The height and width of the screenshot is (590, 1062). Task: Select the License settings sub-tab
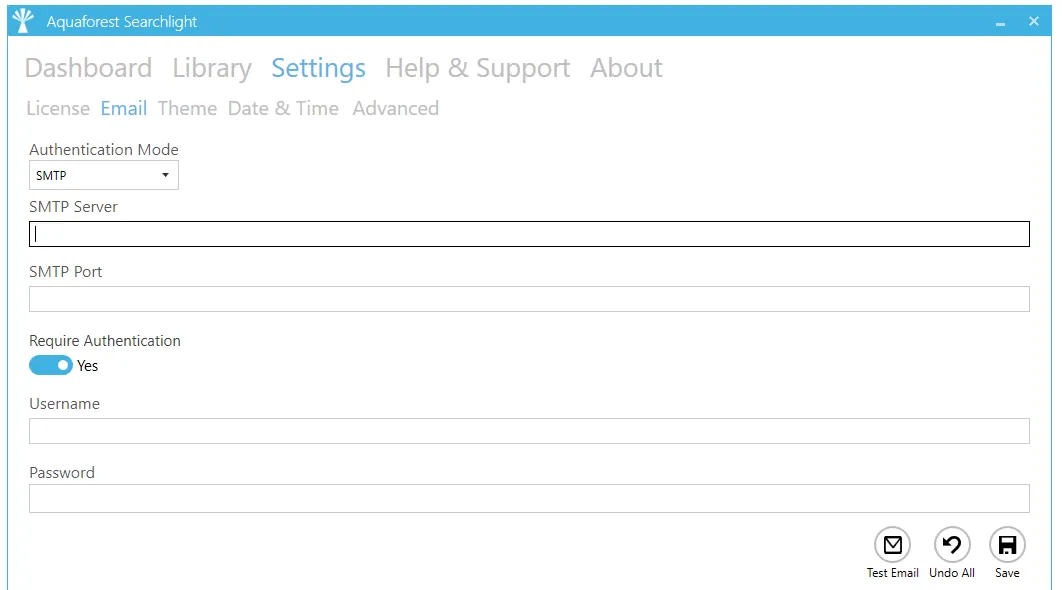[x=58, y=108]
